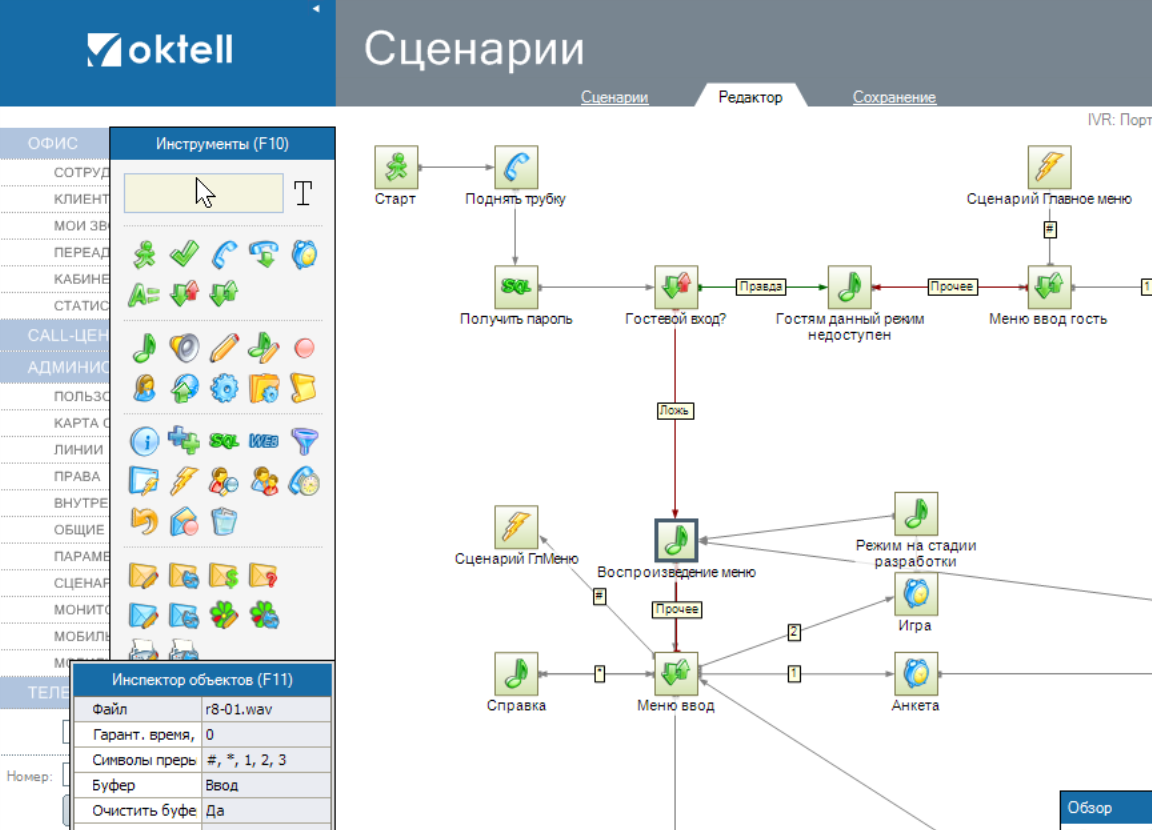Choose the red record circle tool
Viewport: 1152px width, 830px height.
(304, 348)
